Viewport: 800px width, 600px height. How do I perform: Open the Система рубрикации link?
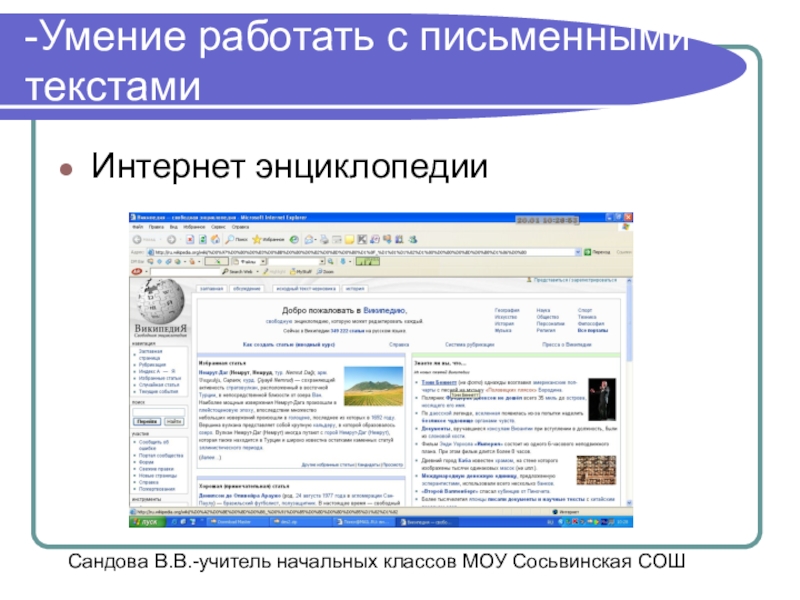pos(469,345)
